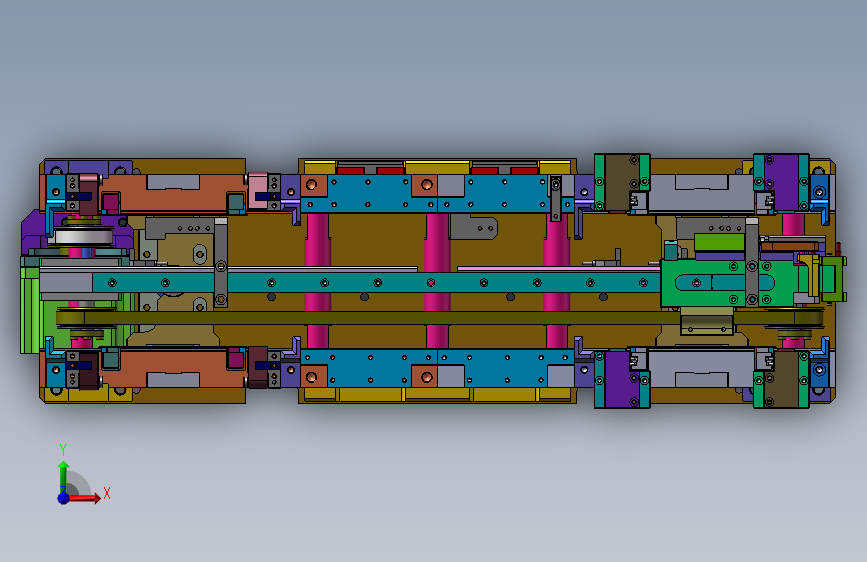Select the light green motor block at the far left
The width and height of the screenshot is (867, 562).
coord(31,310)
